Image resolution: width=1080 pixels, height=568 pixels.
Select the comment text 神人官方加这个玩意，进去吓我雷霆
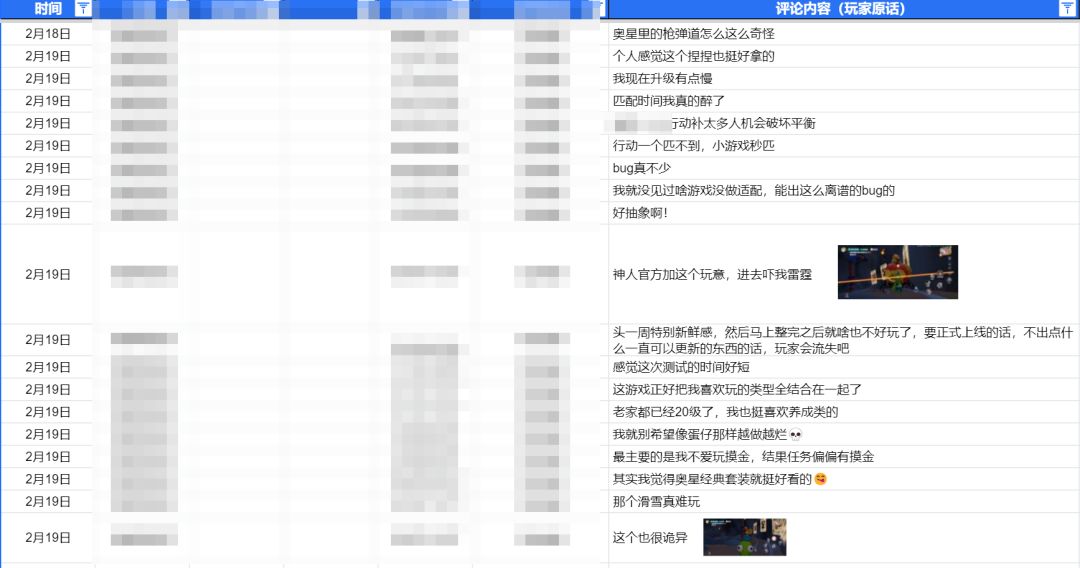click(712, 274)
